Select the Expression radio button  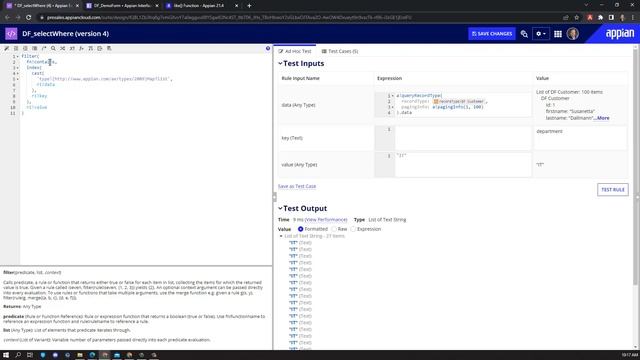353,229
